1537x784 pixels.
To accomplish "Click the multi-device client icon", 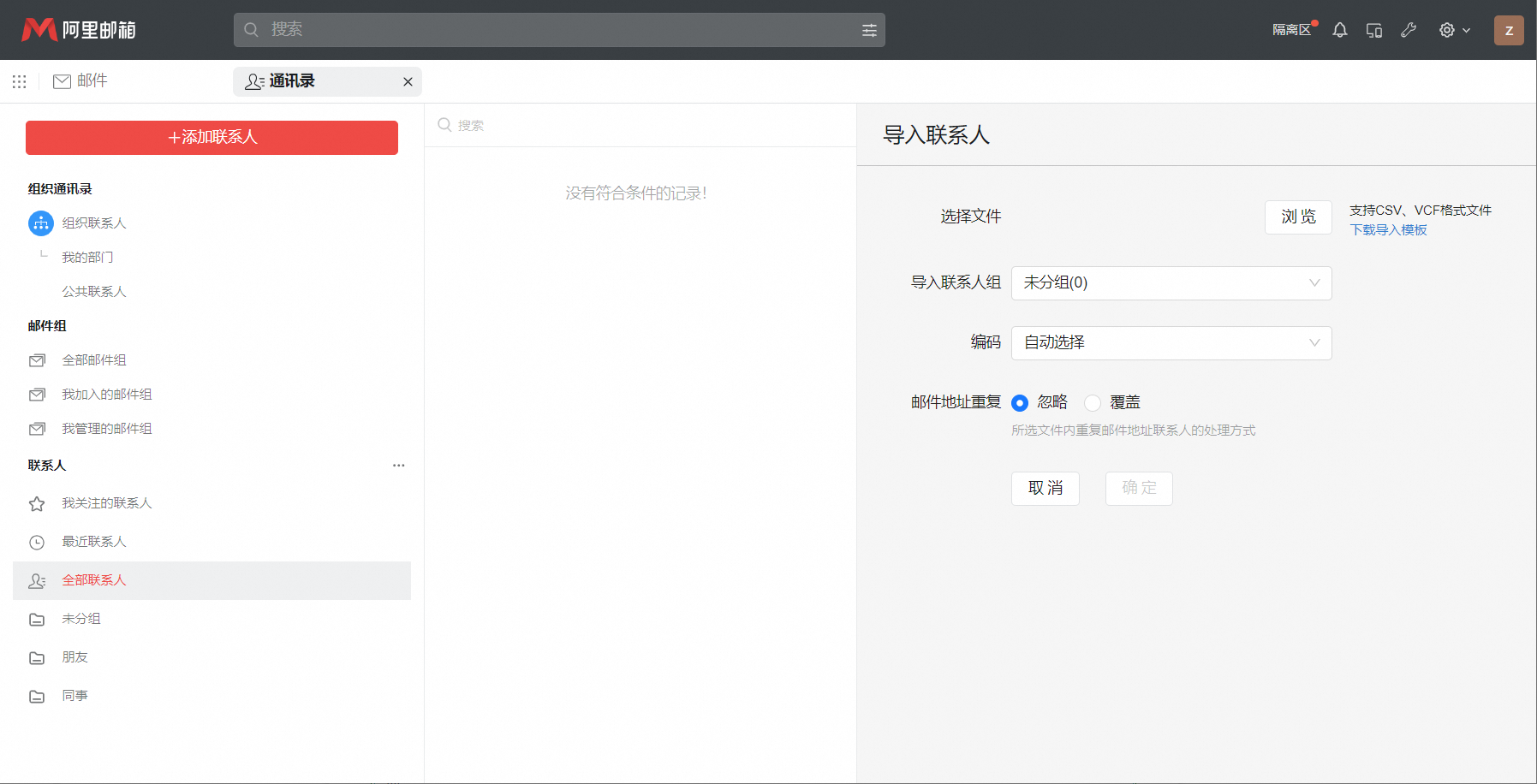I will click(x=1374, y=30).
